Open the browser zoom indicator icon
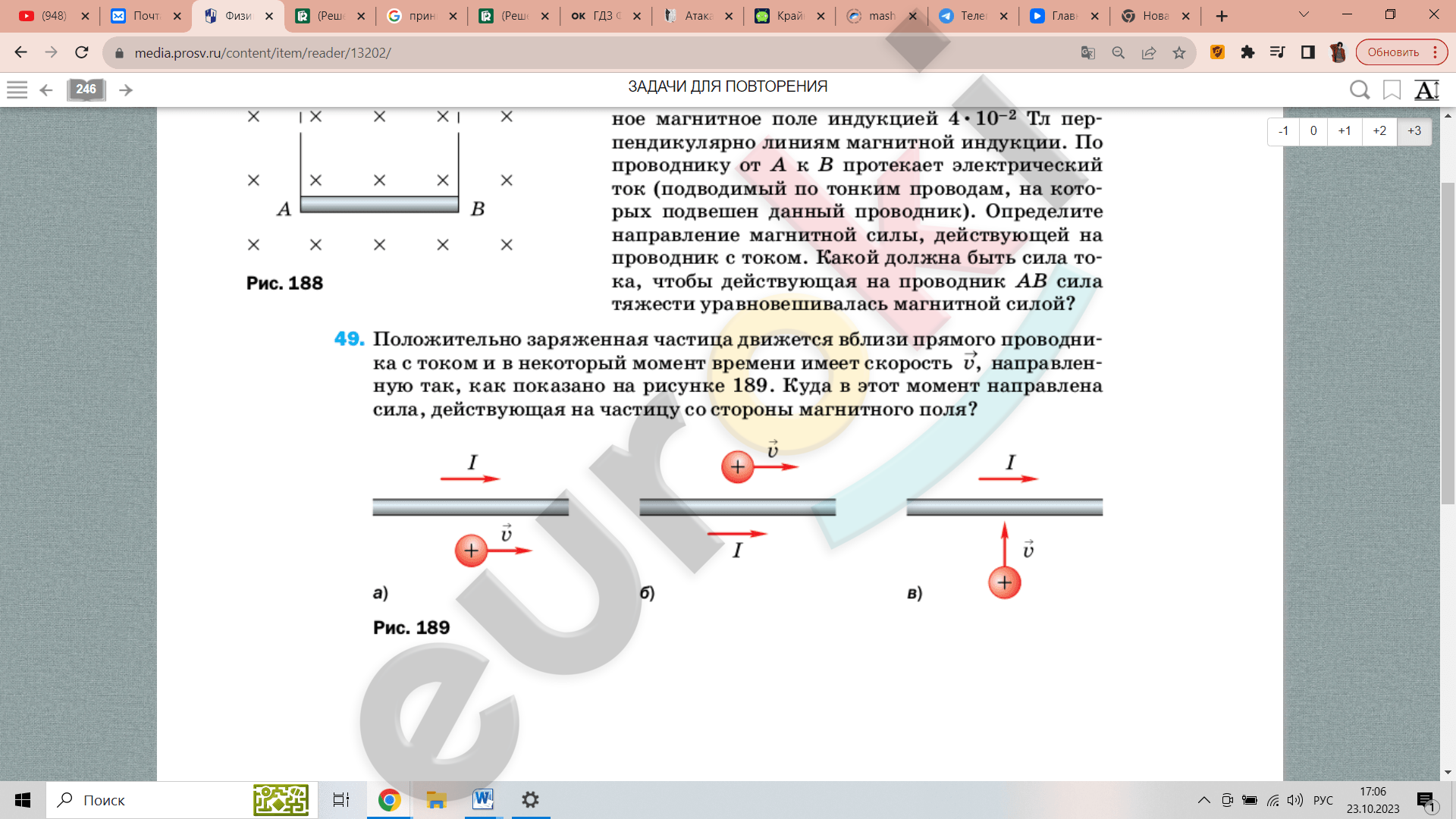The height and width of the screenshot is (819, 1456). pyautogui.click(x=1119, y=52)
